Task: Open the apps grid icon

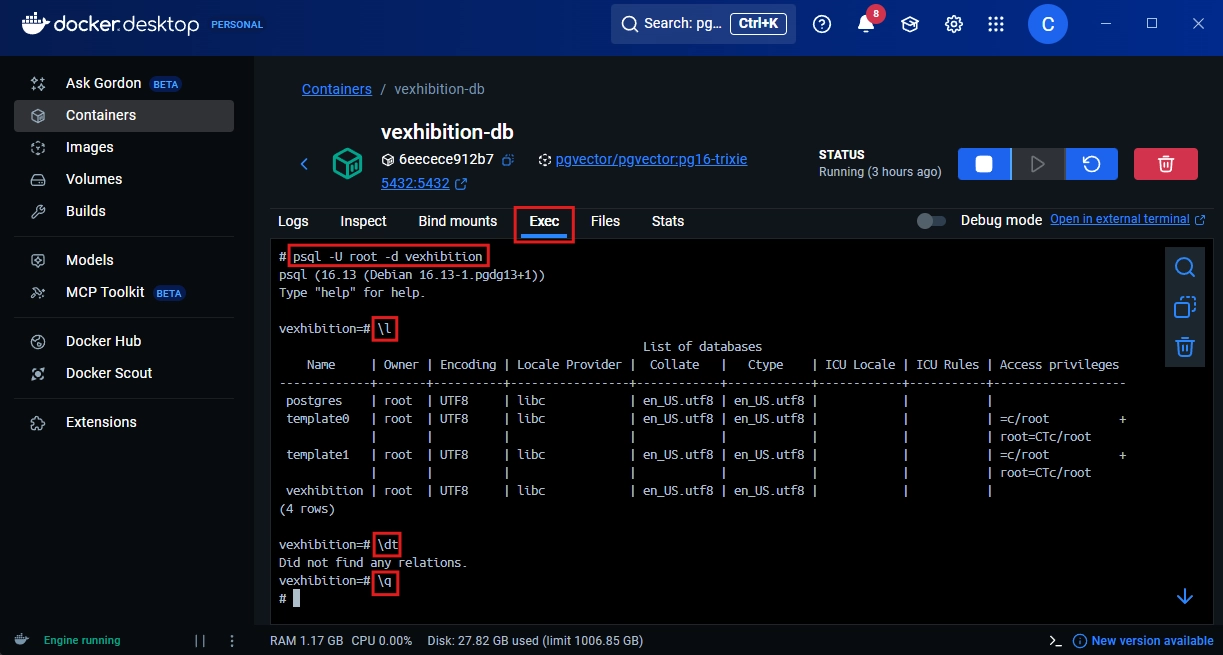Action: point(996,24)
